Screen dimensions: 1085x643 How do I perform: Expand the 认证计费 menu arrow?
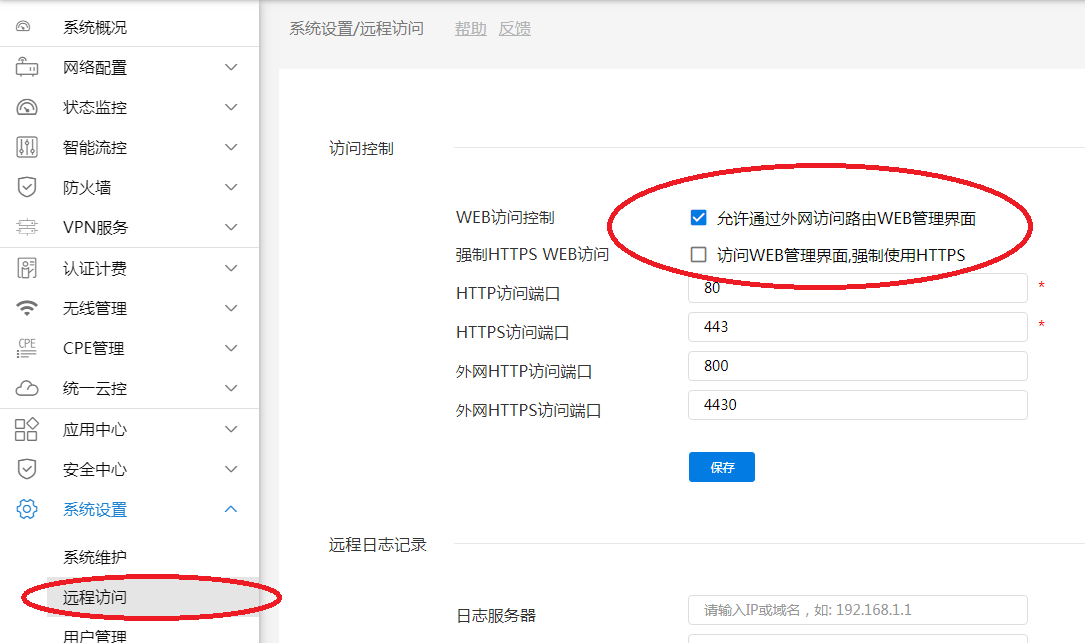(x=231, y=269)
